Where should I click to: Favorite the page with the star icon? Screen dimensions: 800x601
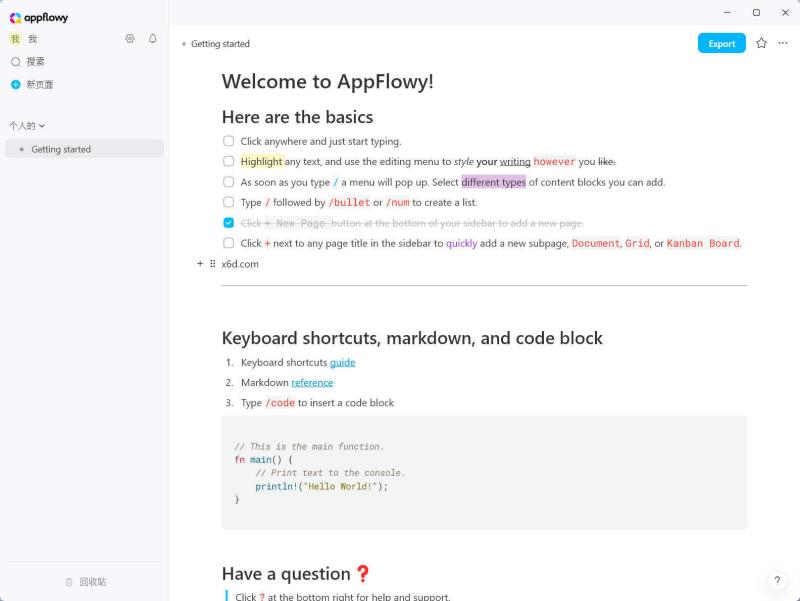click(760, 43)
